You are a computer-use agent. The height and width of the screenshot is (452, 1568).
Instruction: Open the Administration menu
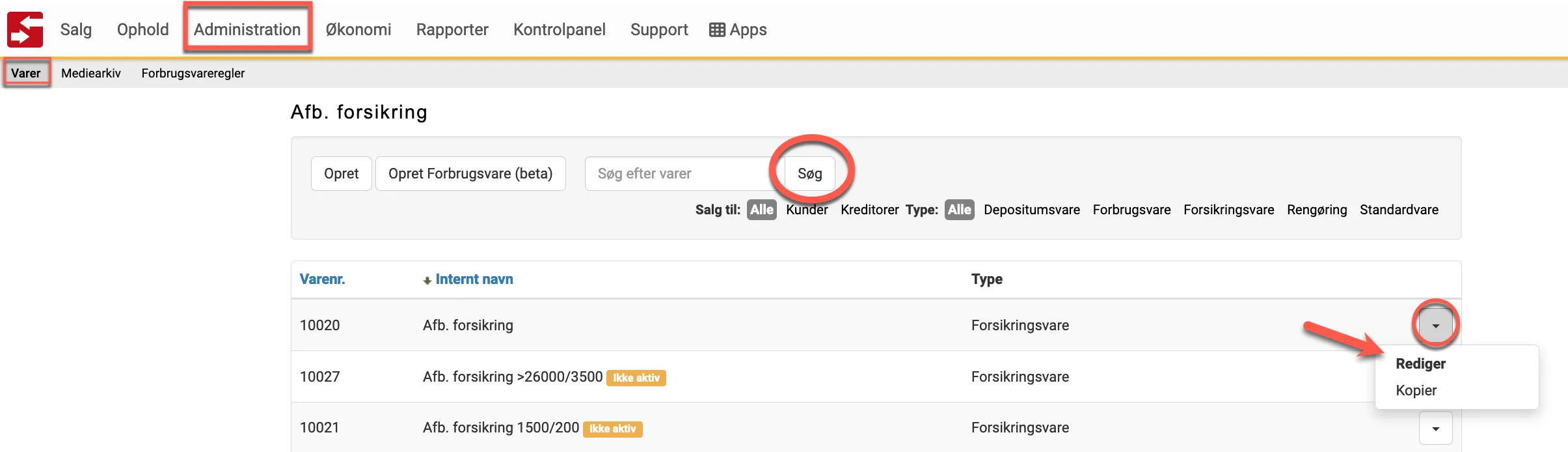coord(247,29)
